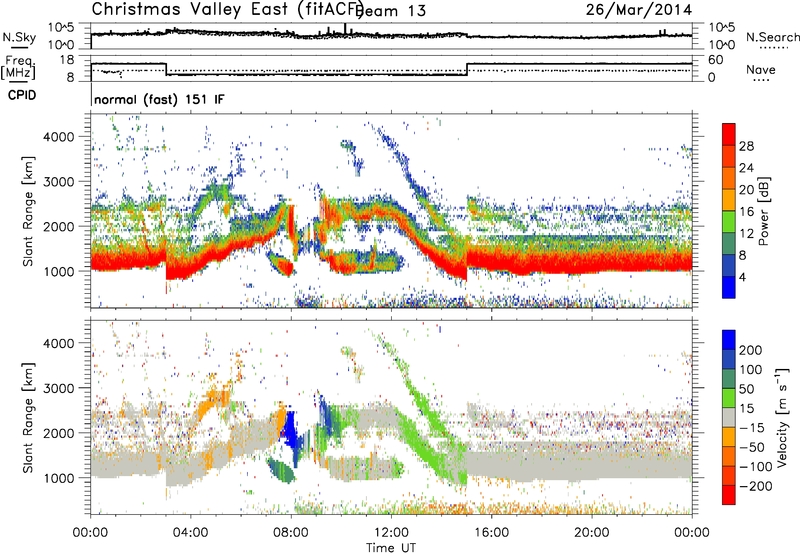Select the "24" value on power colorbar
This screenshot has width=800, height=554.
(x=746, y=168)
